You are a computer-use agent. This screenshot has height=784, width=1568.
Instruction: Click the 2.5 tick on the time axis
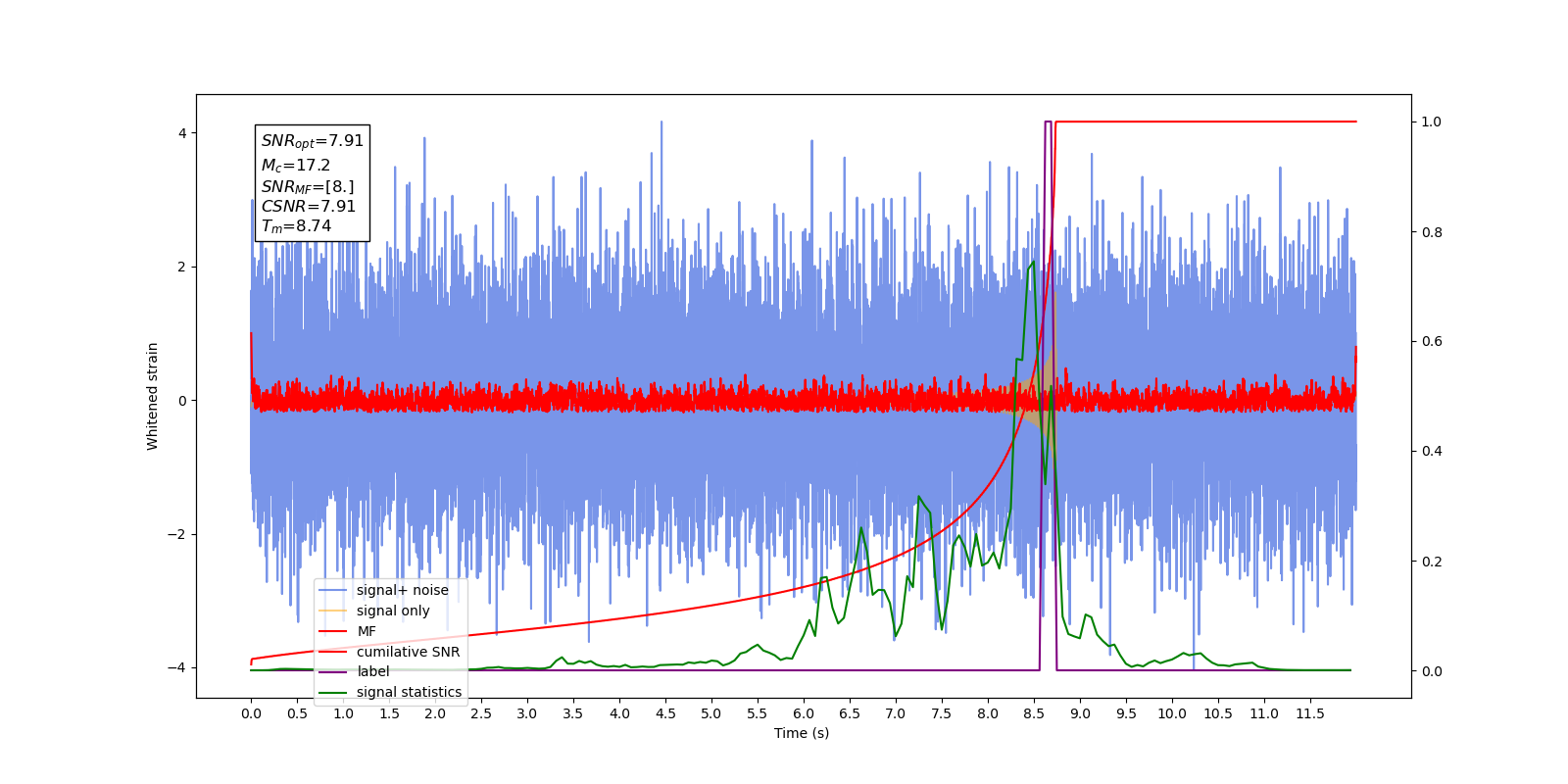[x=481, y=713]
